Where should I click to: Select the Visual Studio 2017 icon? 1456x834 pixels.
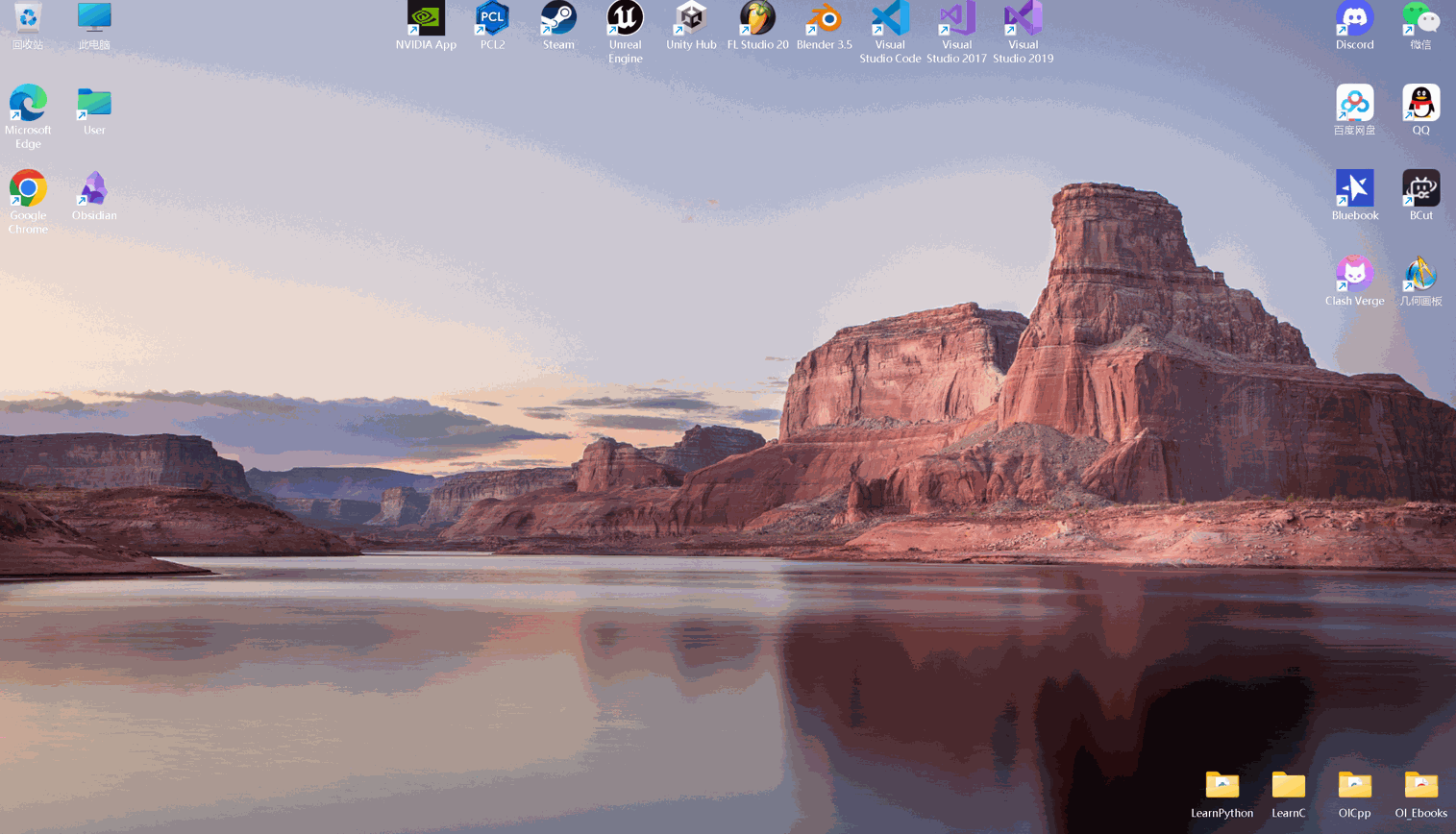click(x=956, y=19)
